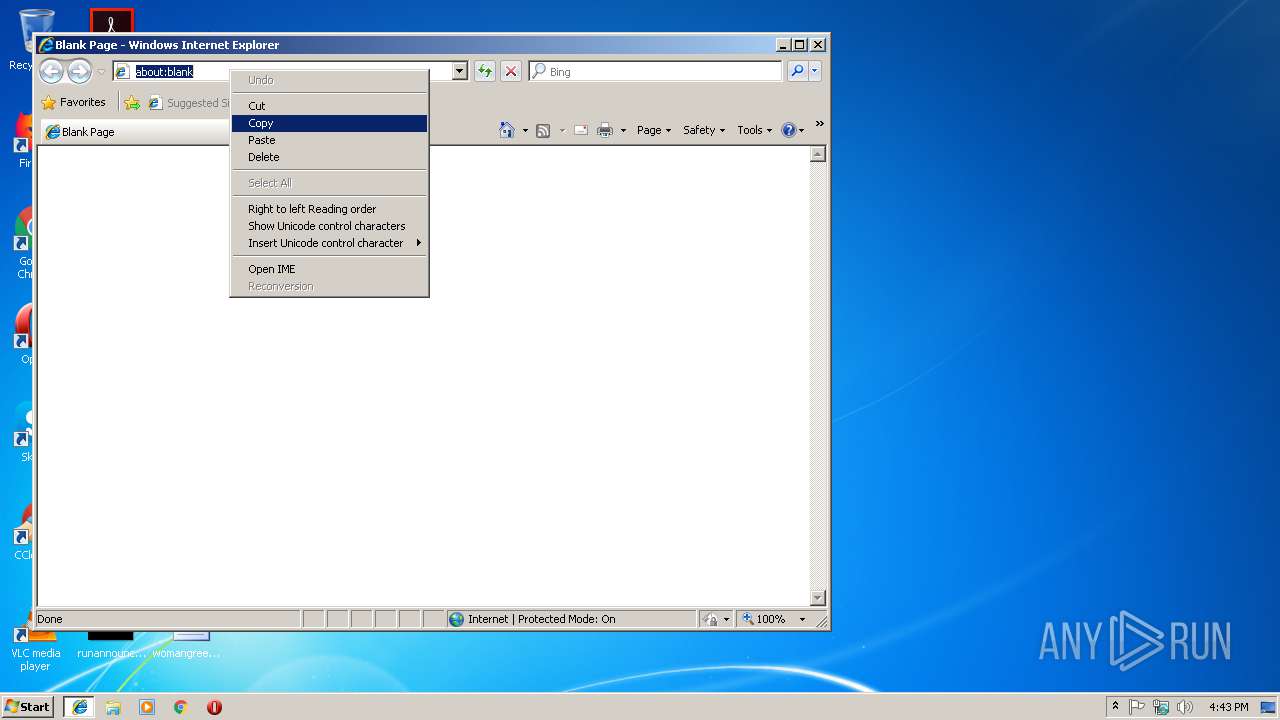
Task: Choose Show Unicode control characters
Action: pos(329,226)
